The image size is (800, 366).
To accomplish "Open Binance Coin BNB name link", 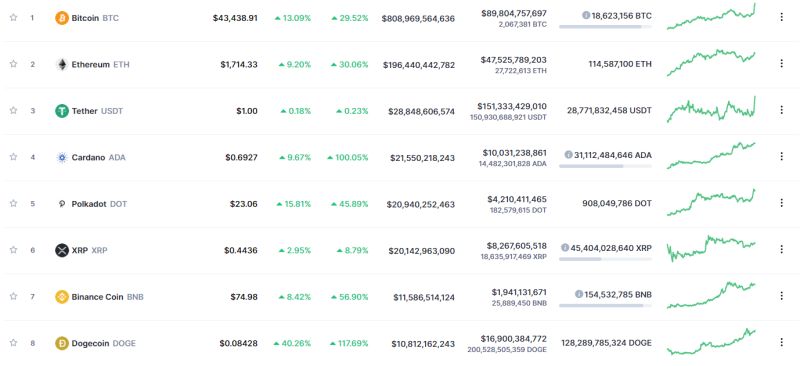I will (108, 297).
